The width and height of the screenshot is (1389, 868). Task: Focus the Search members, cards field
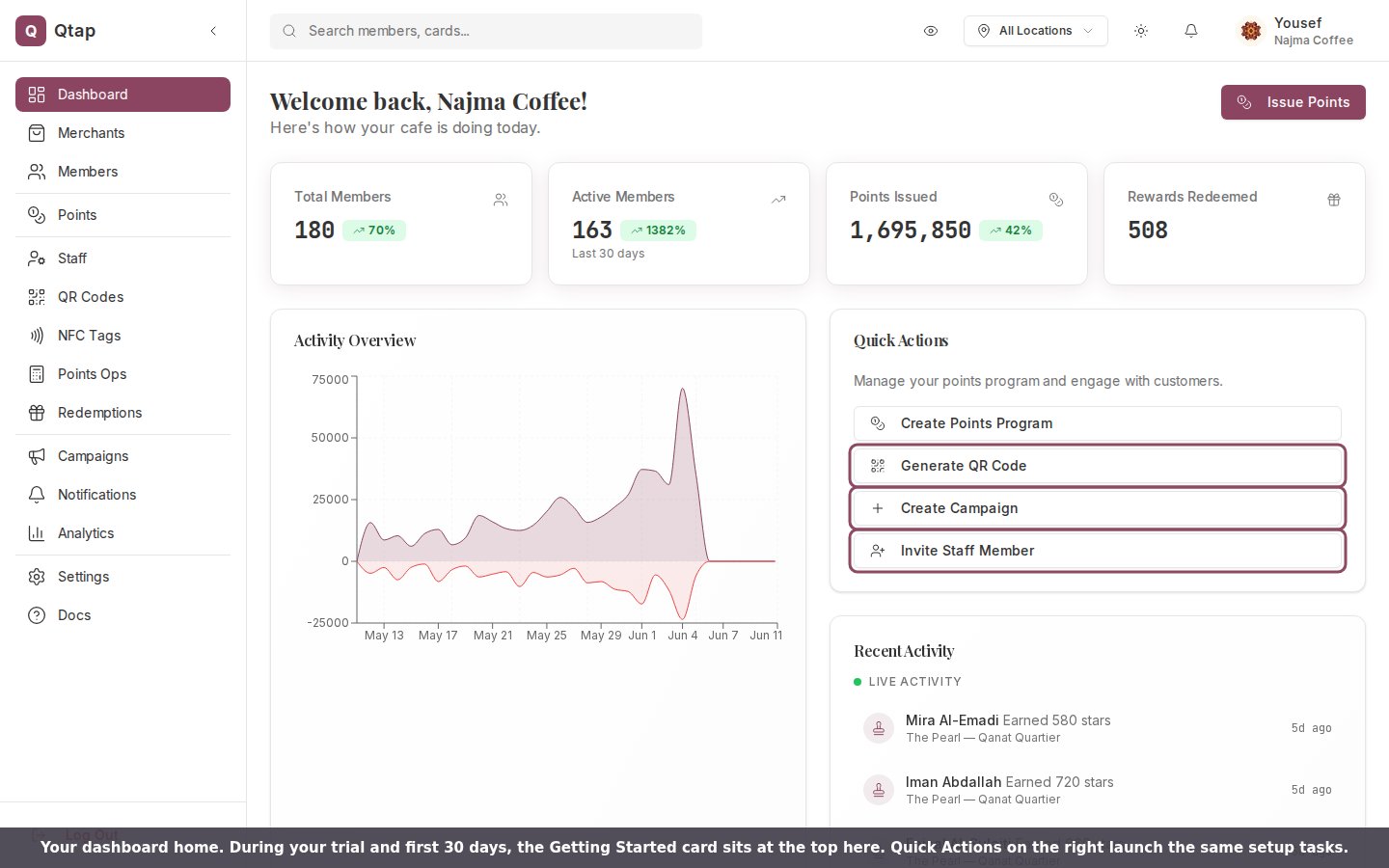[486, 31]
